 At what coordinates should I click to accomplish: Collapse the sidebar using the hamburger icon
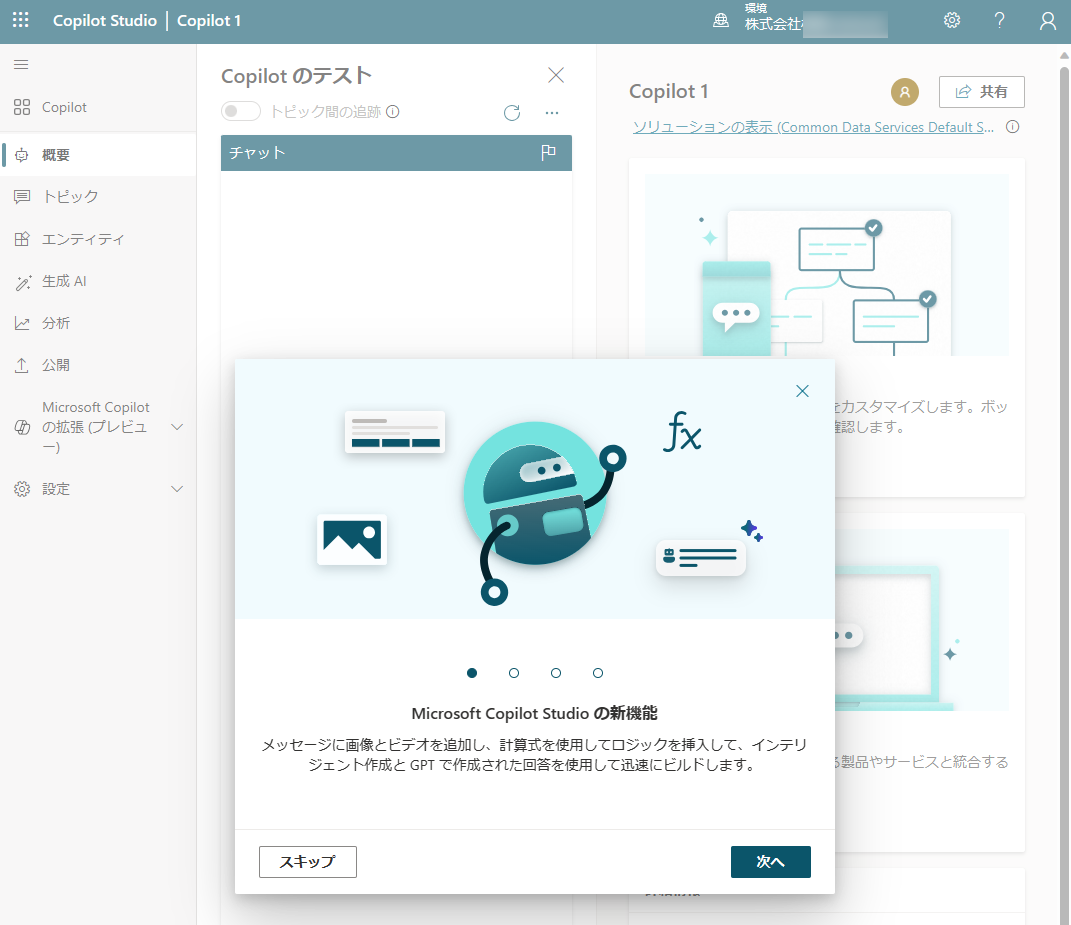(20, 63)
